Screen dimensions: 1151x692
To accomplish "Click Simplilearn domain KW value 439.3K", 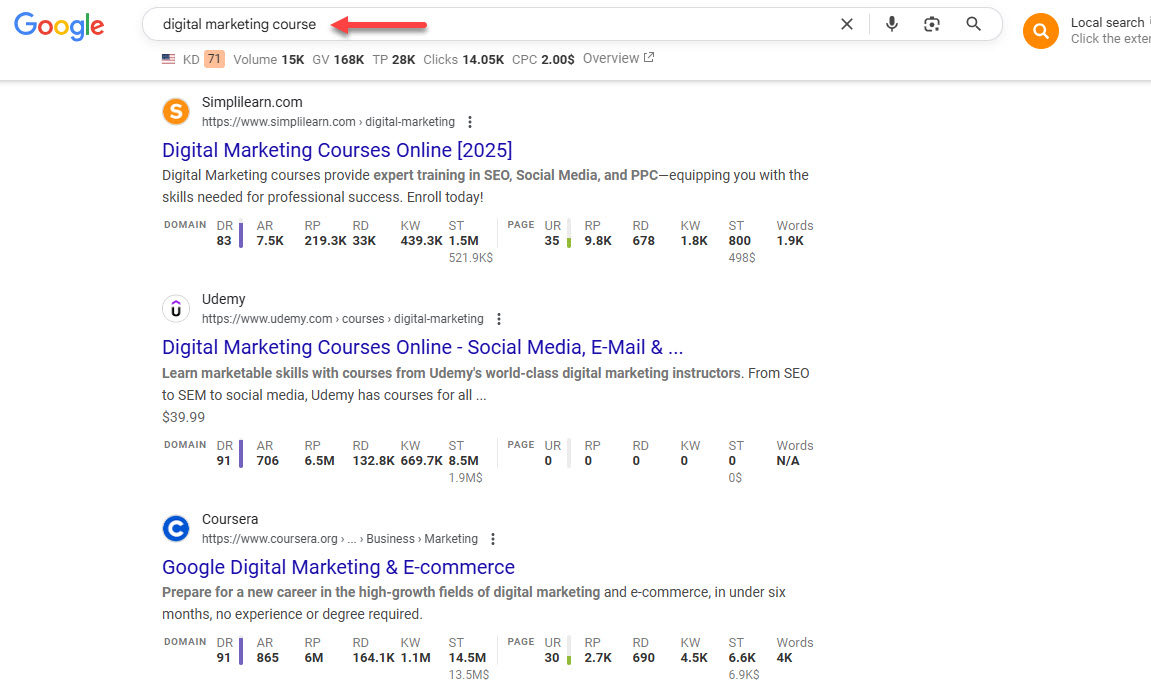I will [x=421, y=241].
